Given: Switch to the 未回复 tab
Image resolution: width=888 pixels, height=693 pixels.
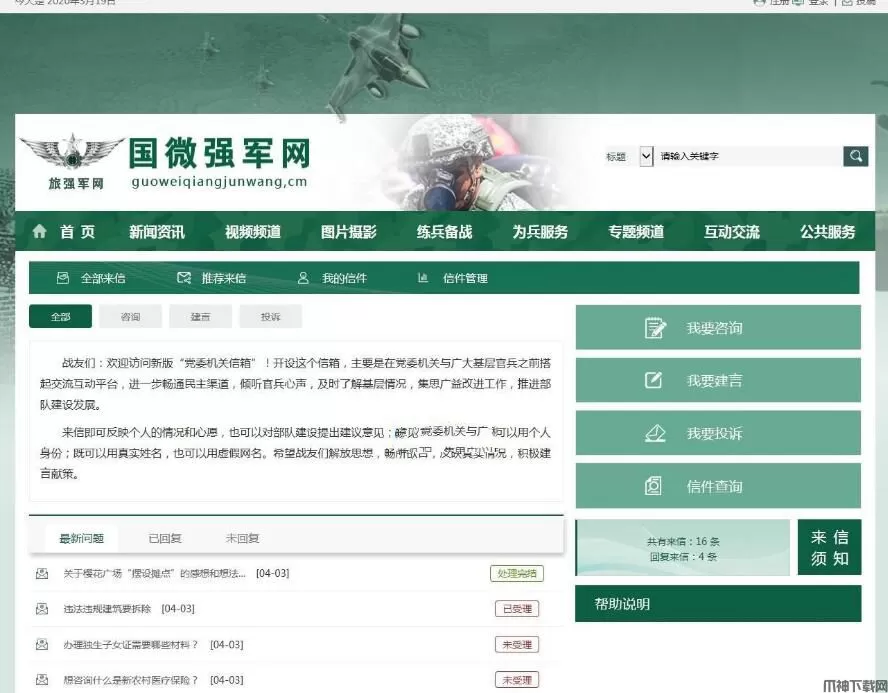Looking at the screenshot, I should click(x=242, y=538).
